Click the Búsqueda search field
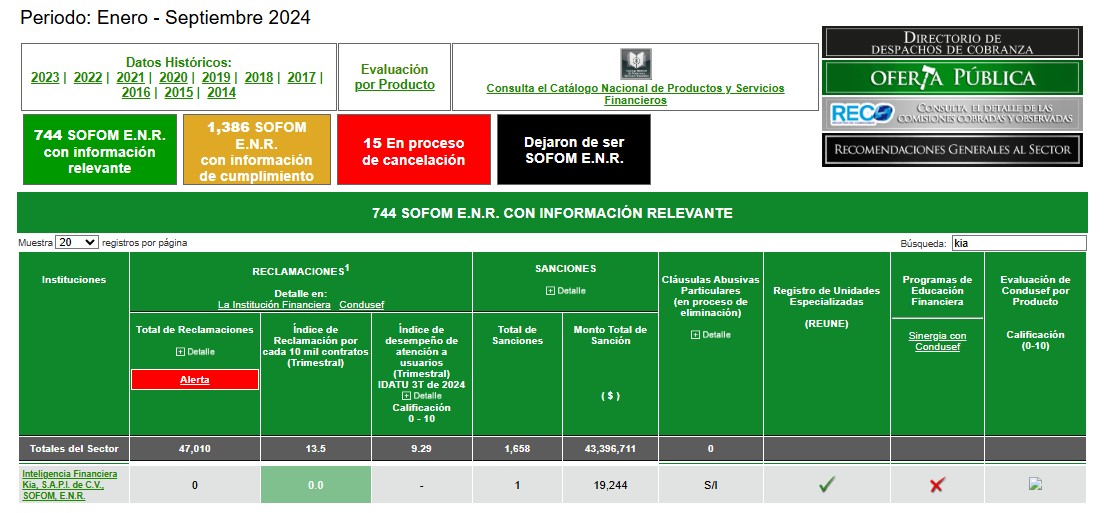 click(1017, 243)
